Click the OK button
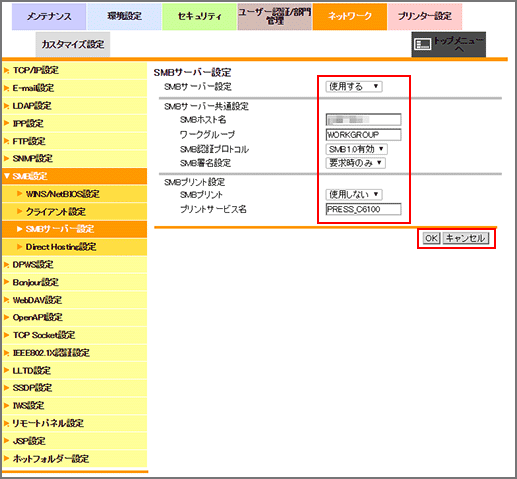 click(x=431, y=238)
